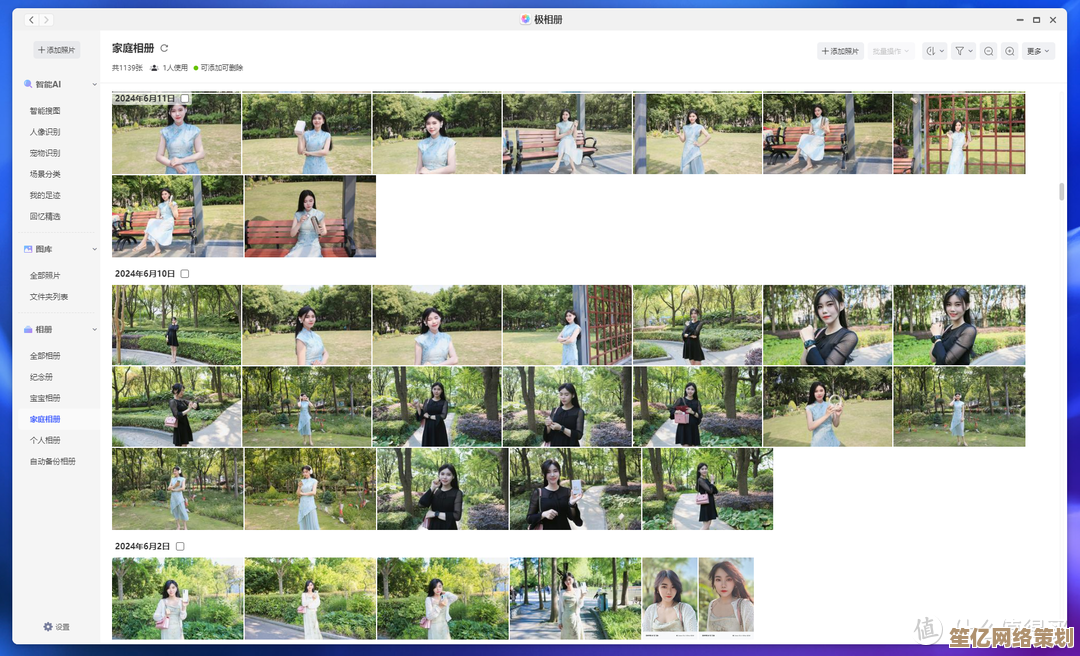Go back with the left arrow button
The width and height of the screenshot is (1080, 656).
coord(31,19)
